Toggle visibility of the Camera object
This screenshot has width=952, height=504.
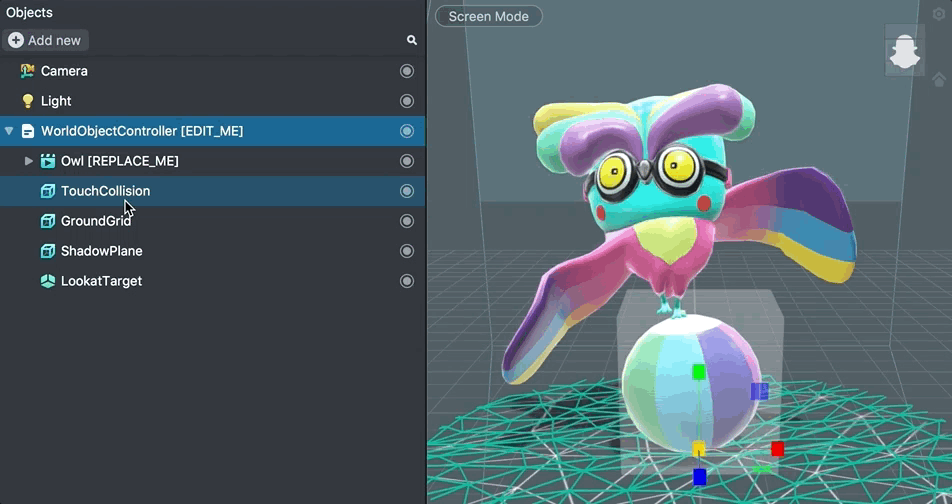click(x=407, y=71)
